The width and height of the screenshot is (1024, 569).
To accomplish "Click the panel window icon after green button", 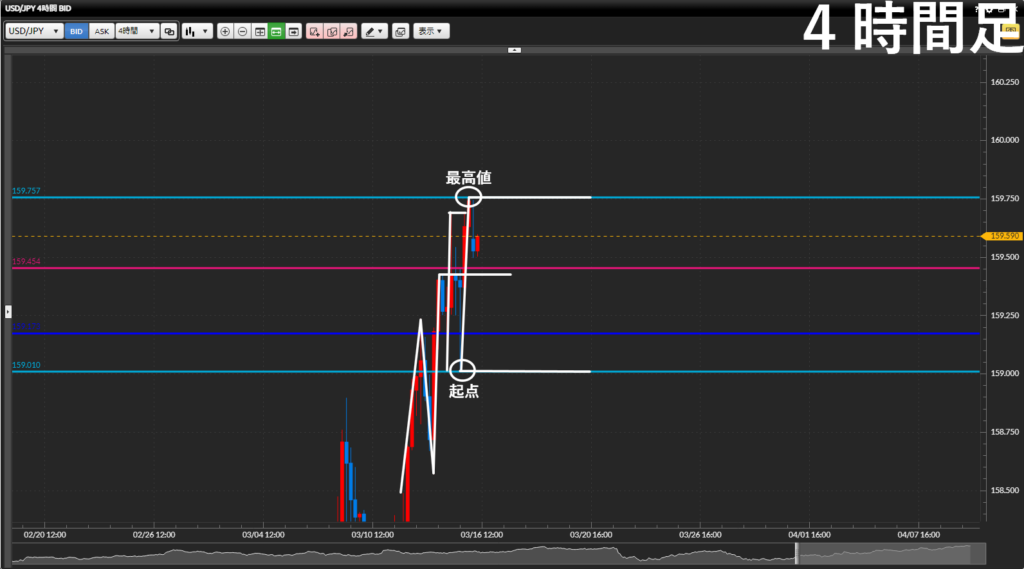I will (x=294, y=31).
